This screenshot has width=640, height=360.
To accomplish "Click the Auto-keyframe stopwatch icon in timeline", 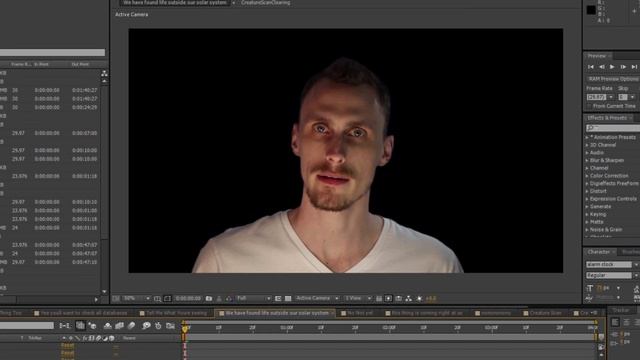I will point(158,326).
